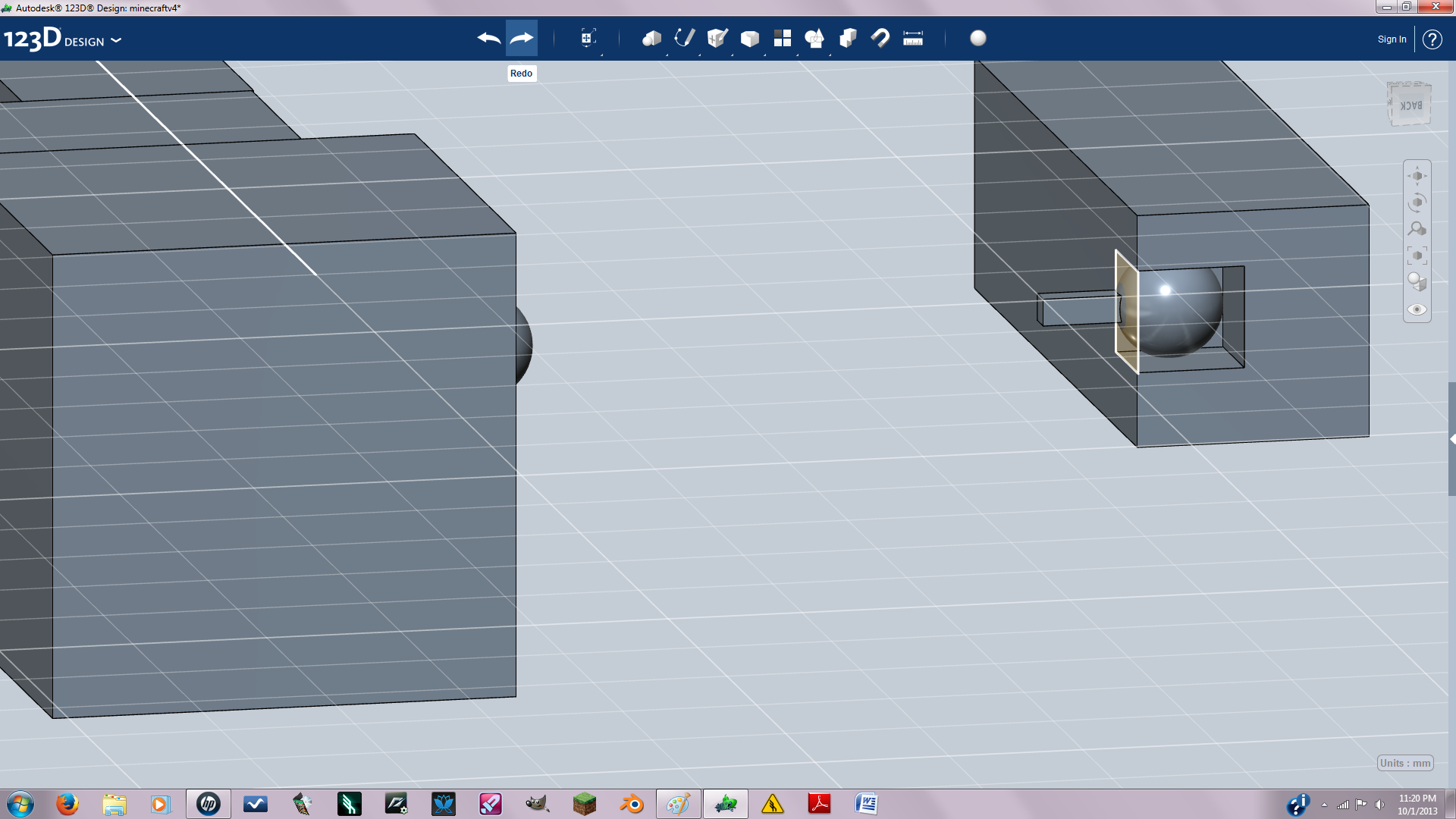Select the Pan navigation tool
This screenshot has width=1456, height=819.
coord(1417,176)
